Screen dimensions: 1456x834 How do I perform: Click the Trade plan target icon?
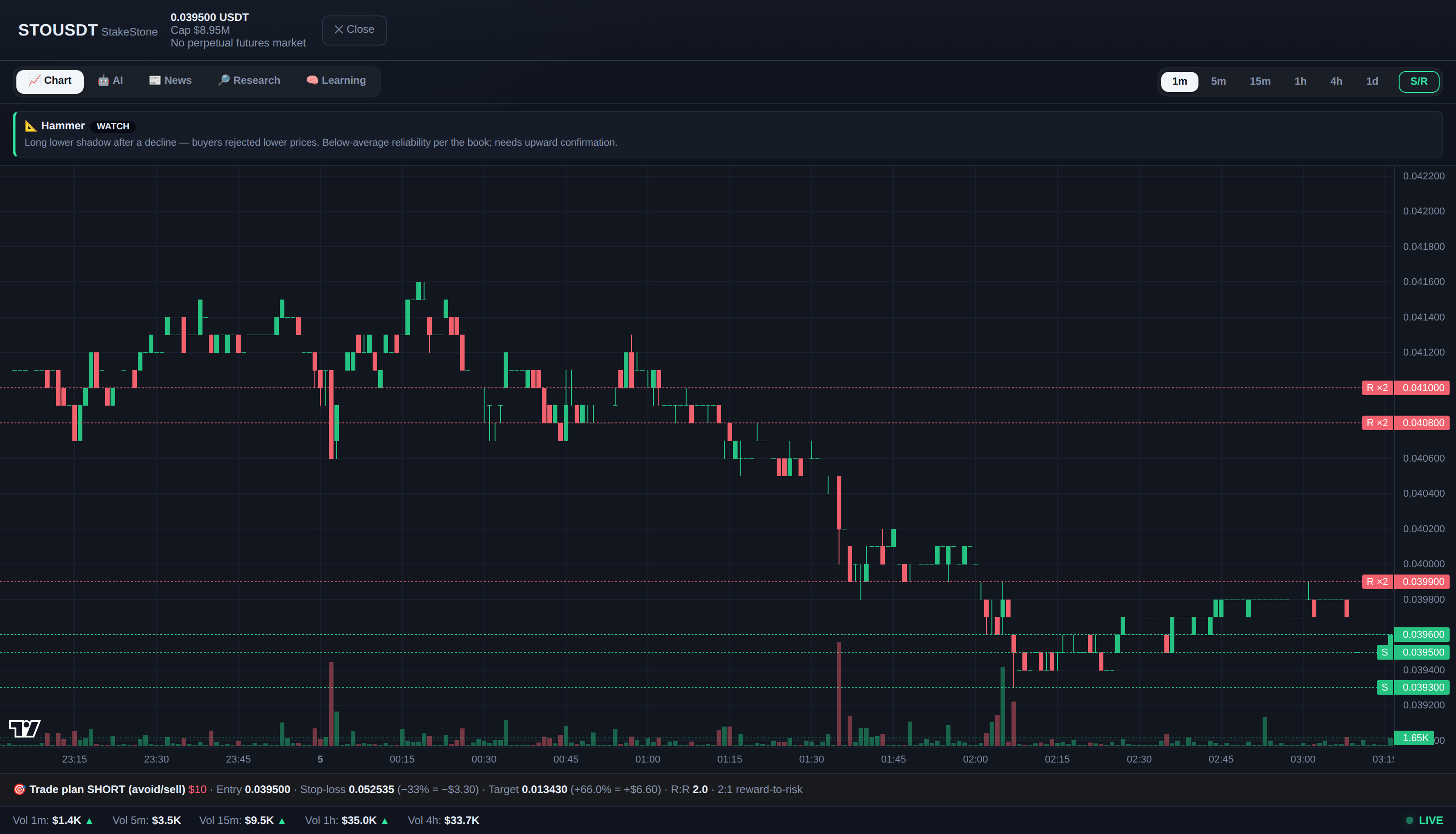coord(20,789)
